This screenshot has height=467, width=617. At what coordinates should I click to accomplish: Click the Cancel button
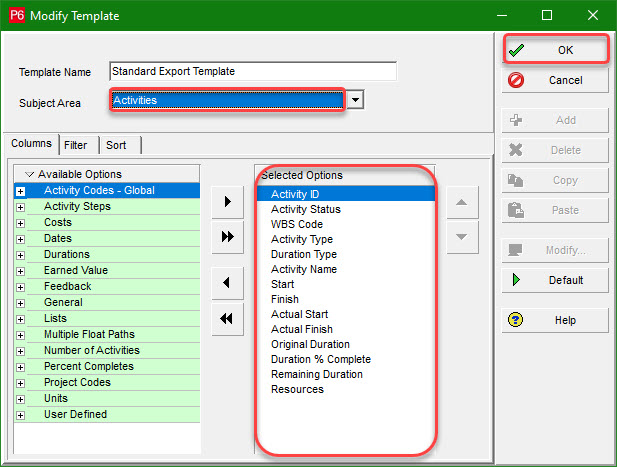pos(555,80)
